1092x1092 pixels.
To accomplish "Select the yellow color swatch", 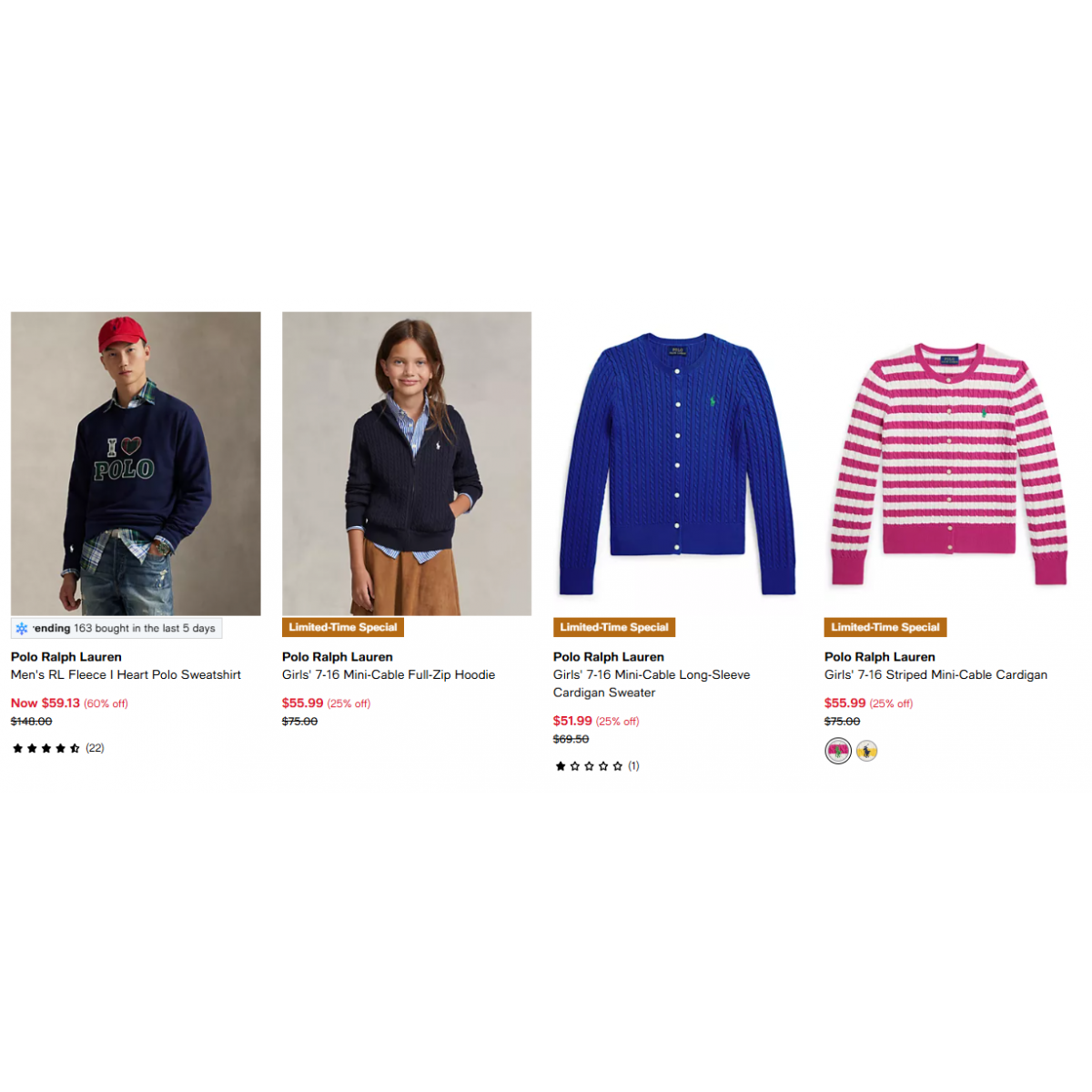I will point(866,751).
